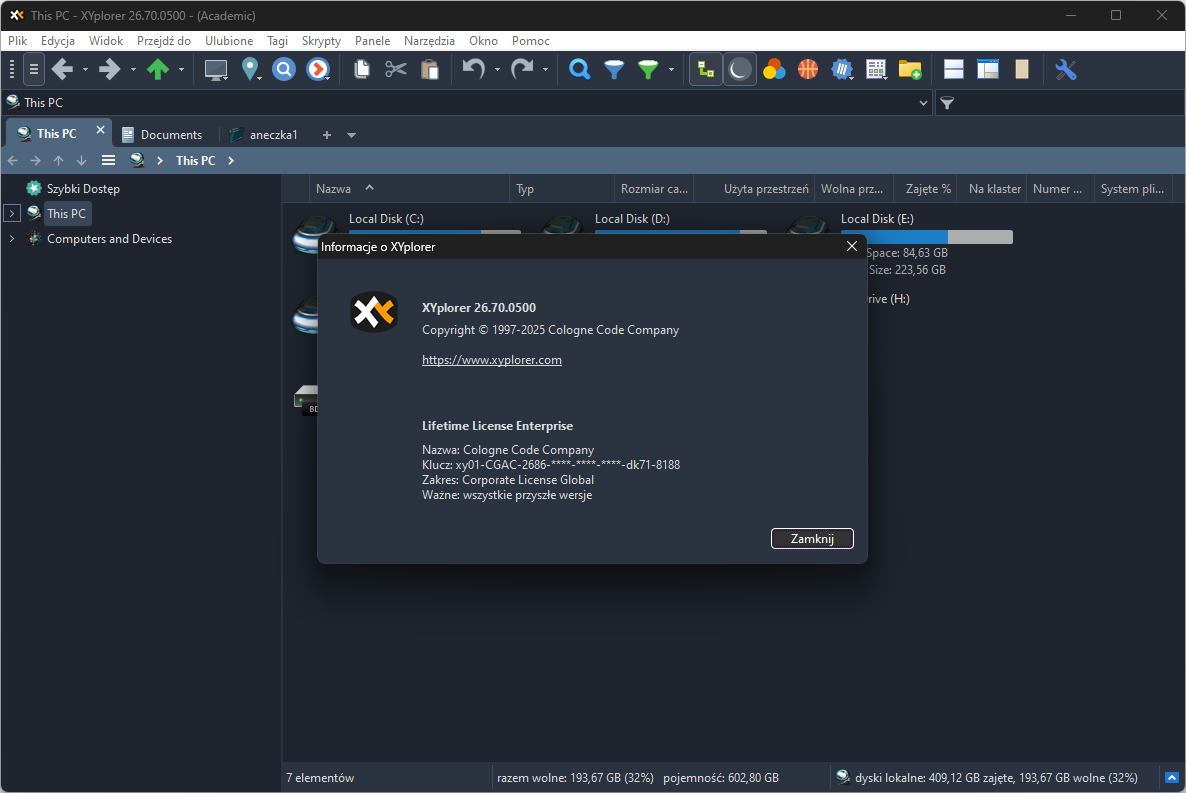Click the Back arrow toolbar button
Image resolution: width=1186 pixels, height=793 pixels.
click(62, 70)
